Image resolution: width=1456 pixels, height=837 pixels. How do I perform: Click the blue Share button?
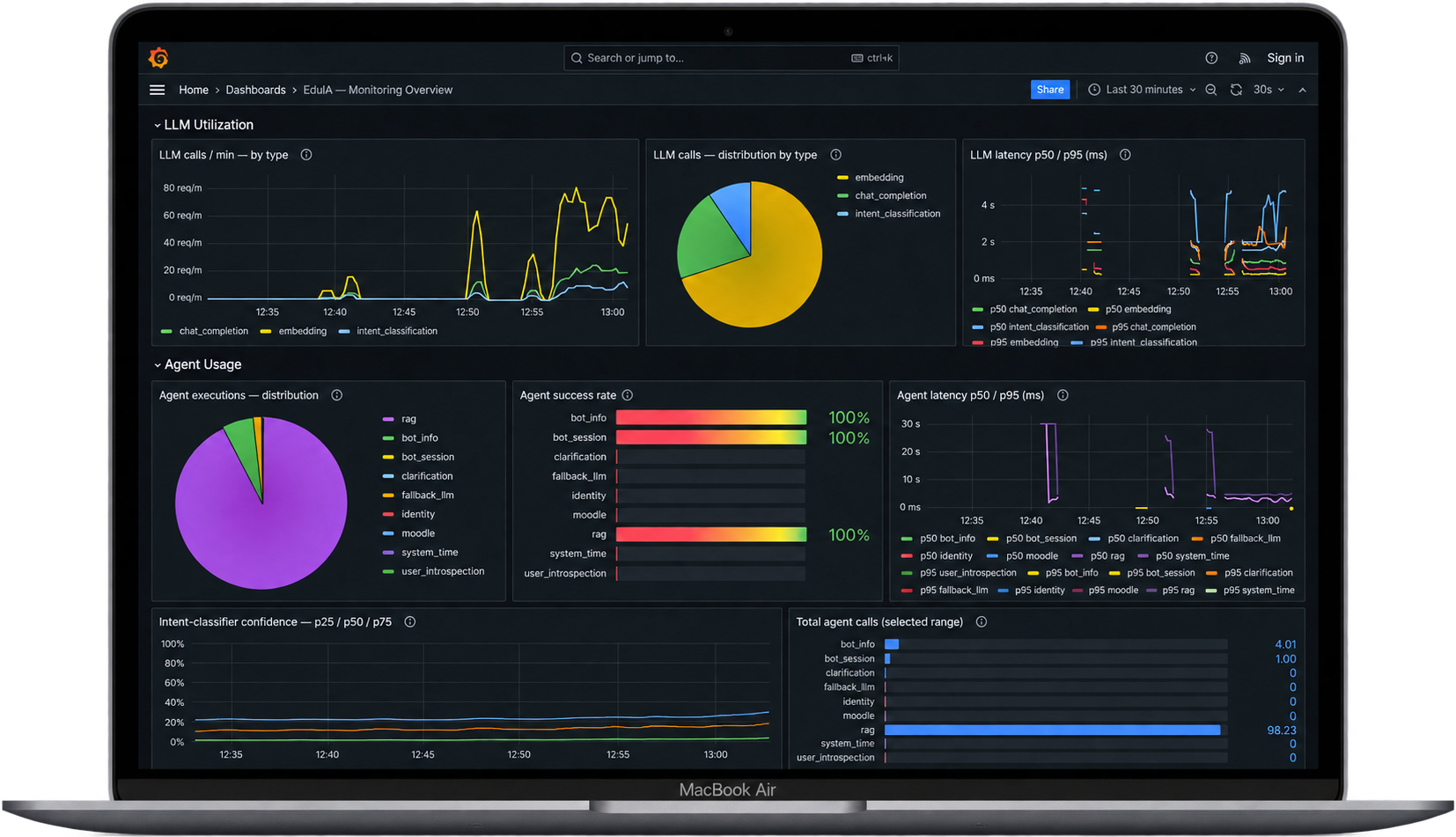pyautogui.click(x=1050, y=90)
